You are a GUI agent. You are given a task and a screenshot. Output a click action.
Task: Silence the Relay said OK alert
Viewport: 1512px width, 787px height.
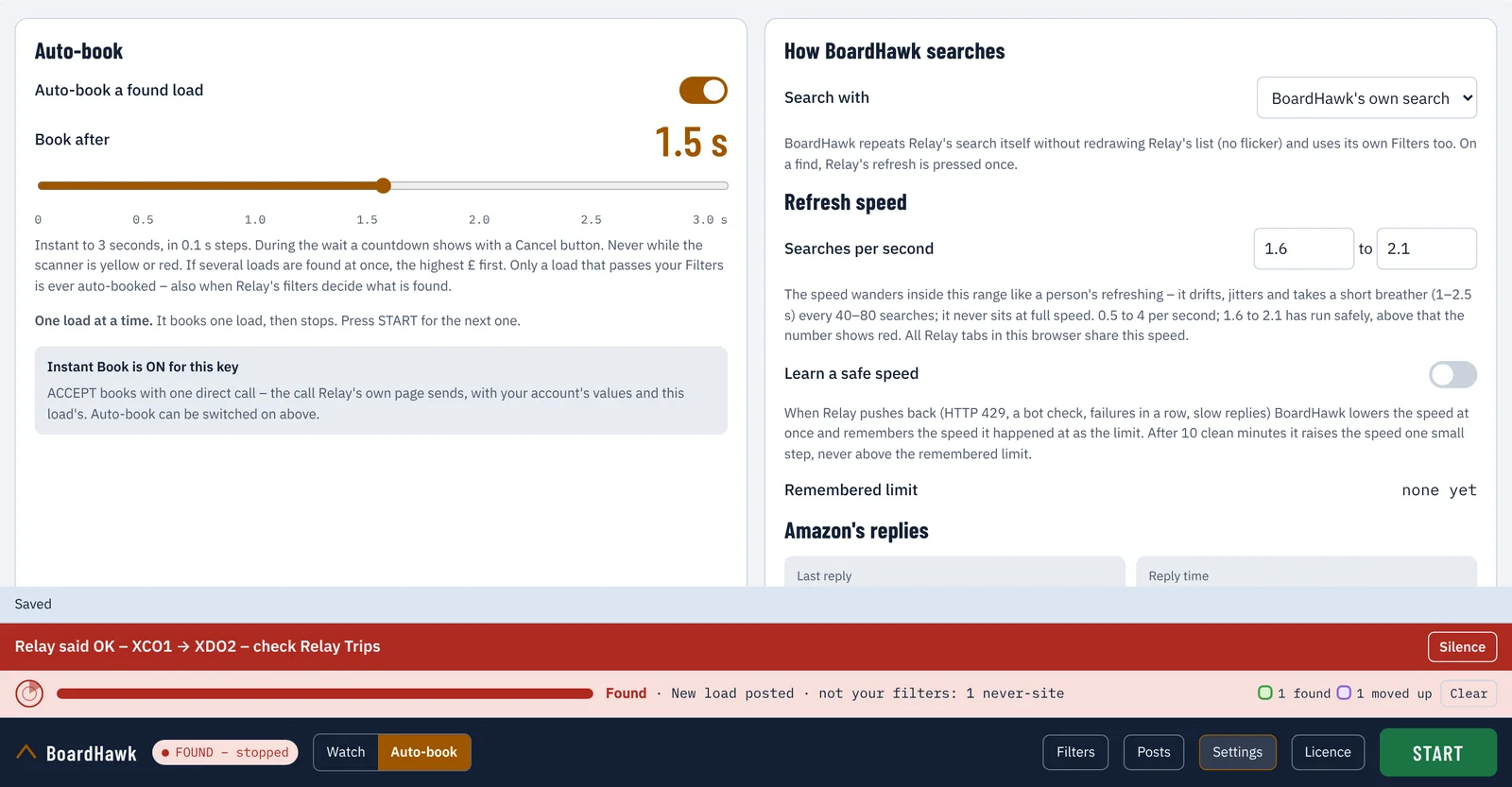point(1462,647)
